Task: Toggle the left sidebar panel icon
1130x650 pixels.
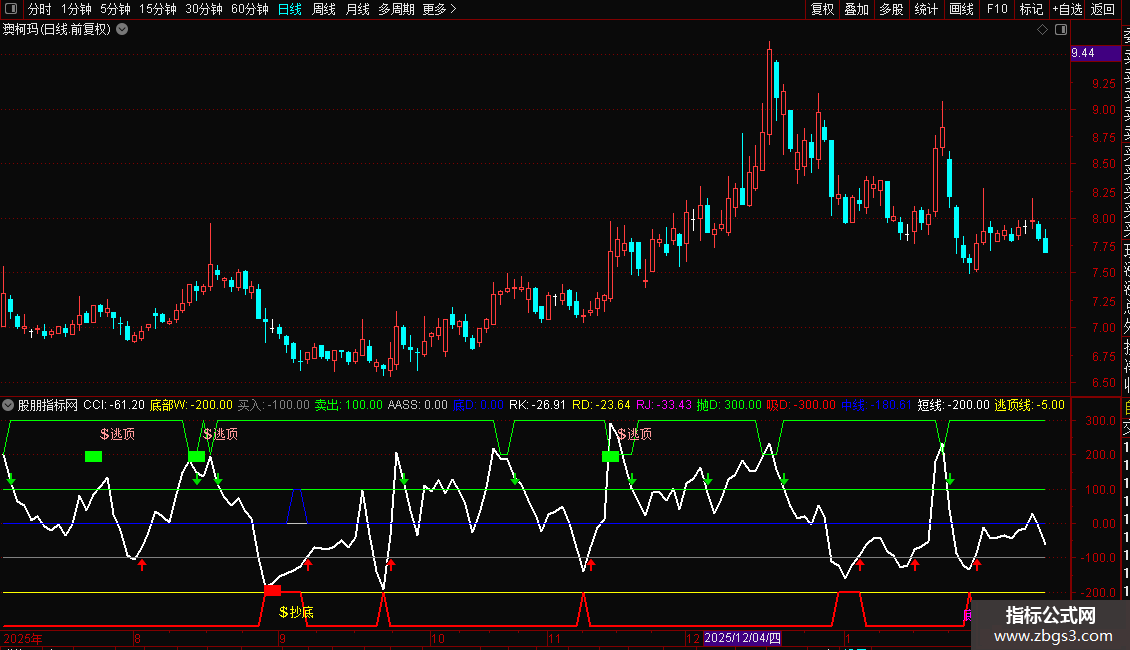Action: pyautogui.click(x=11, y=9)
